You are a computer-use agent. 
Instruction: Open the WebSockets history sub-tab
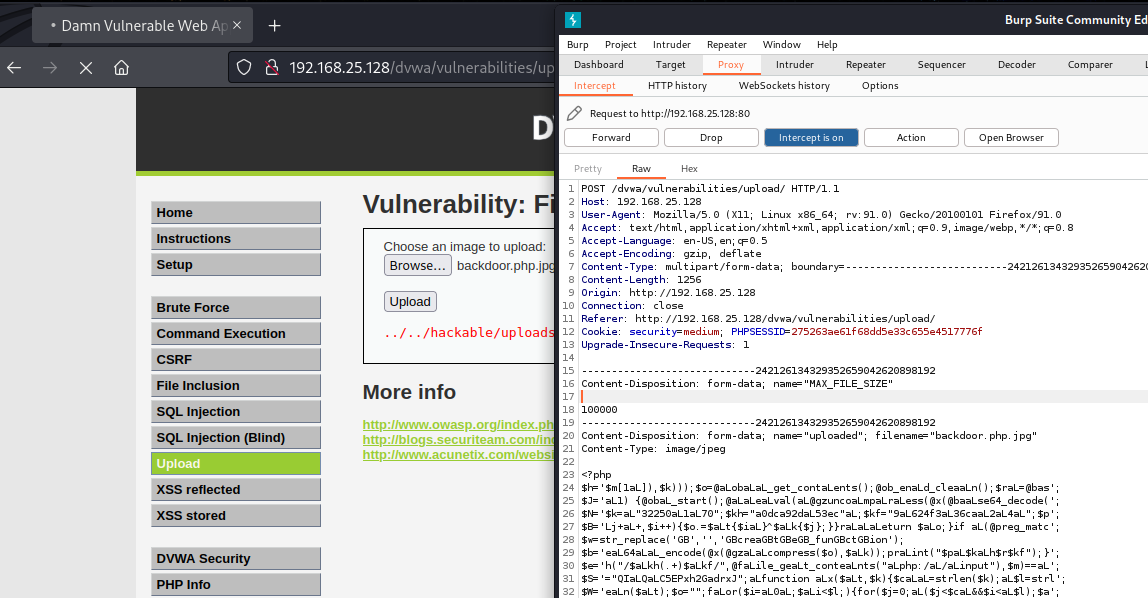point(784,86)
